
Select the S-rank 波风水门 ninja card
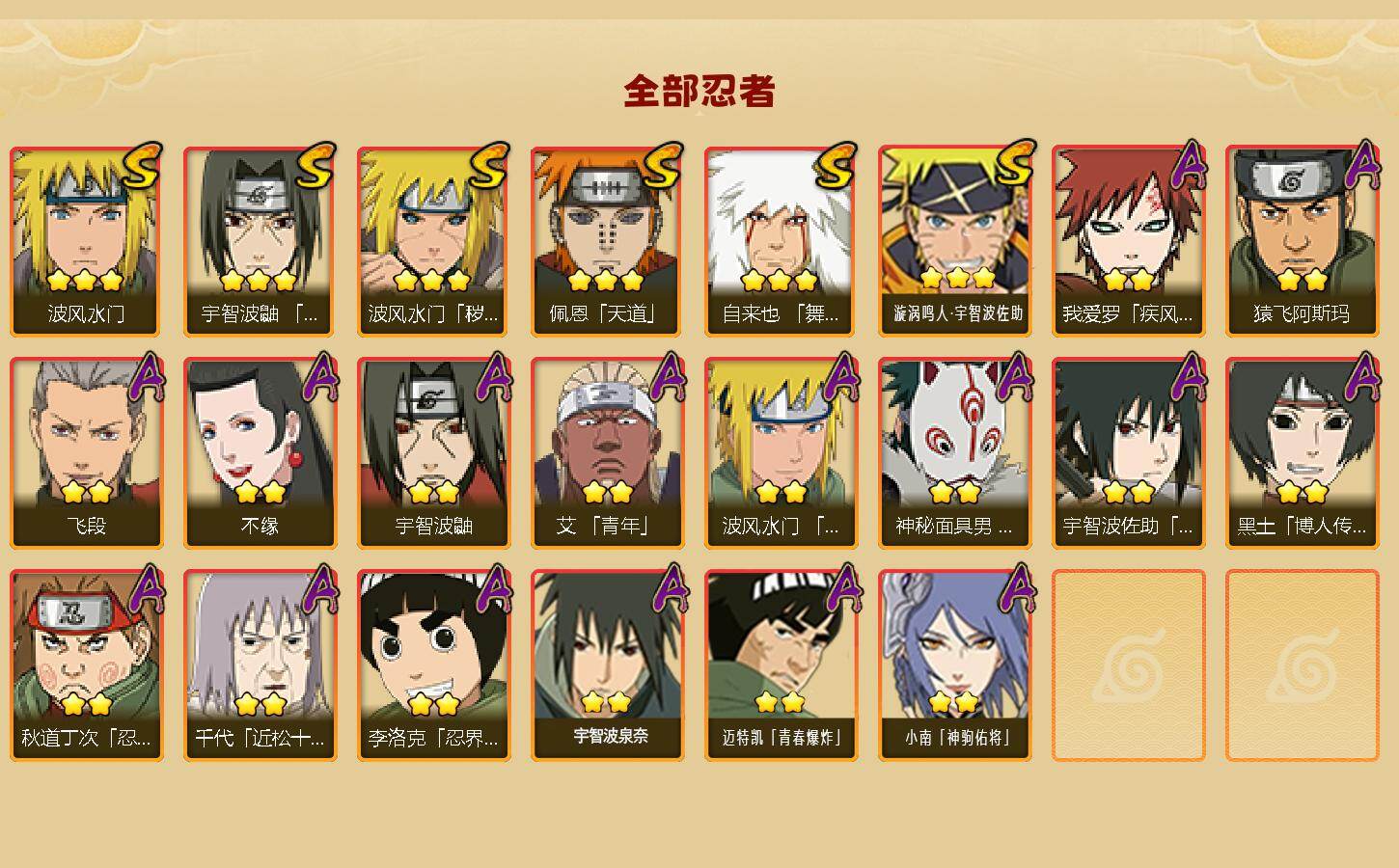coord(86,241)
